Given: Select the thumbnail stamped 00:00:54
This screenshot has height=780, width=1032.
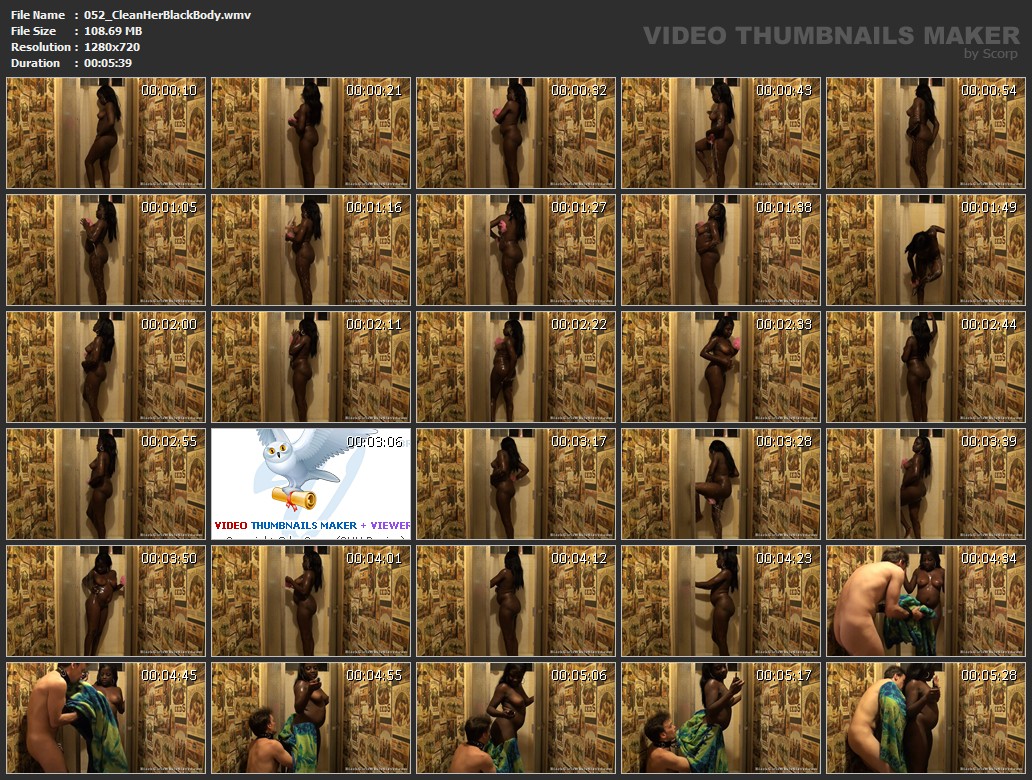Looking at the screenshot, I should tap(925, 133).
